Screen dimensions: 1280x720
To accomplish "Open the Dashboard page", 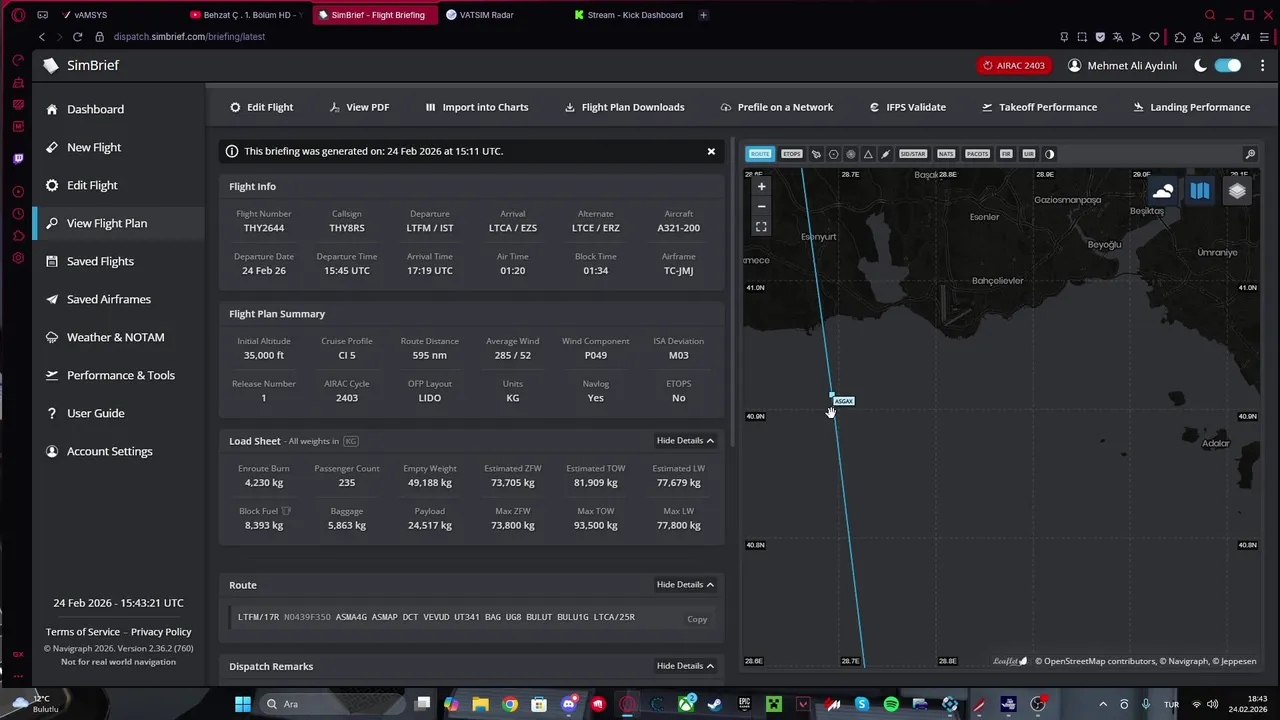I will (95, 109).
